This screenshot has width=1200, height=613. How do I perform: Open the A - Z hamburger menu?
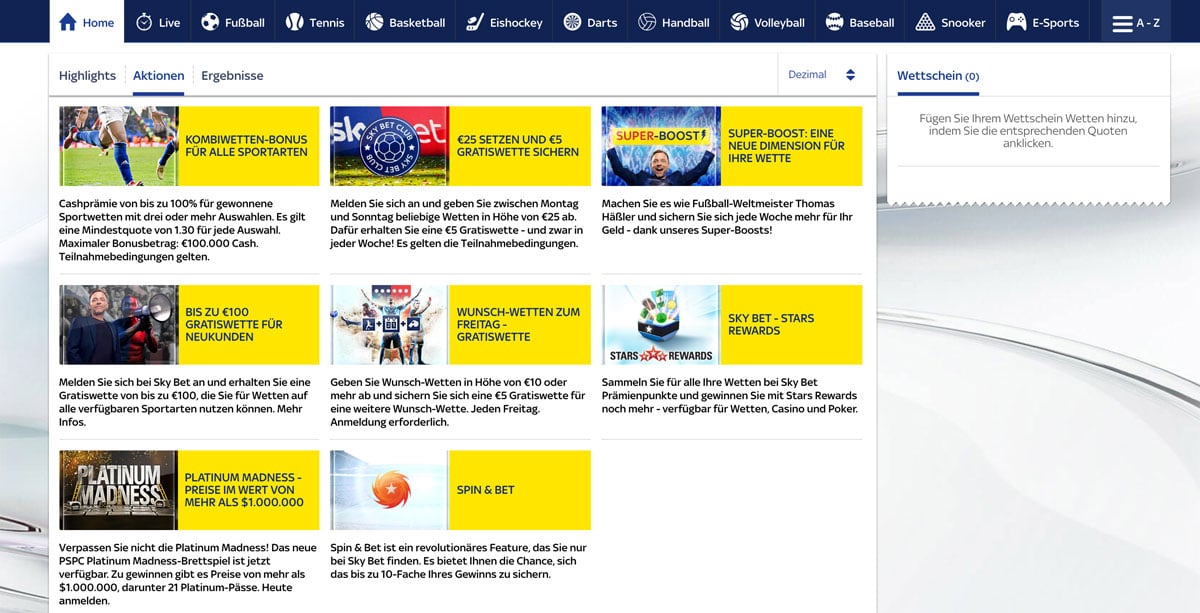[x=1136, y=22]
